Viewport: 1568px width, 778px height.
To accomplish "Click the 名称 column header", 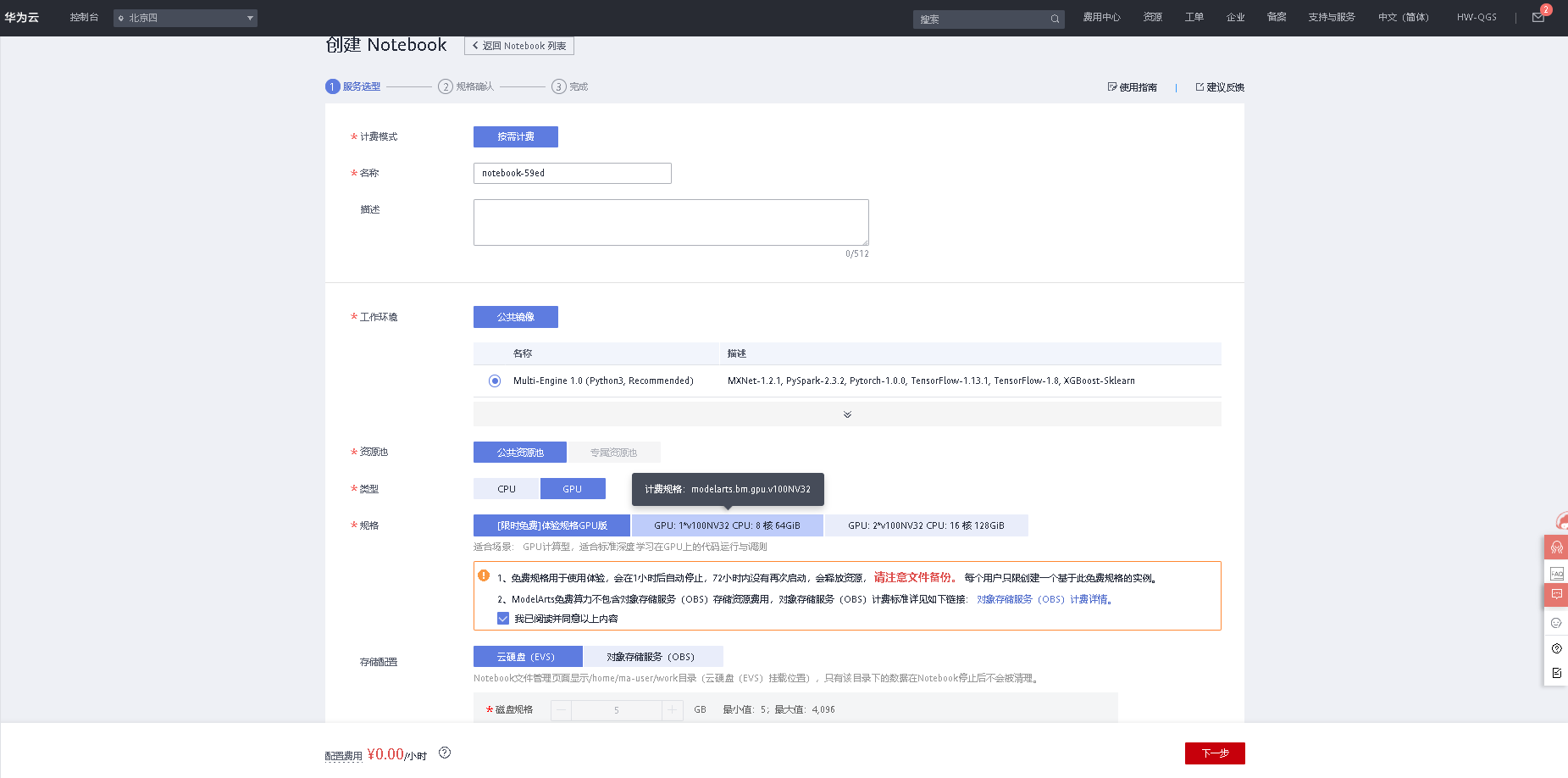I will tap(523, 353).
